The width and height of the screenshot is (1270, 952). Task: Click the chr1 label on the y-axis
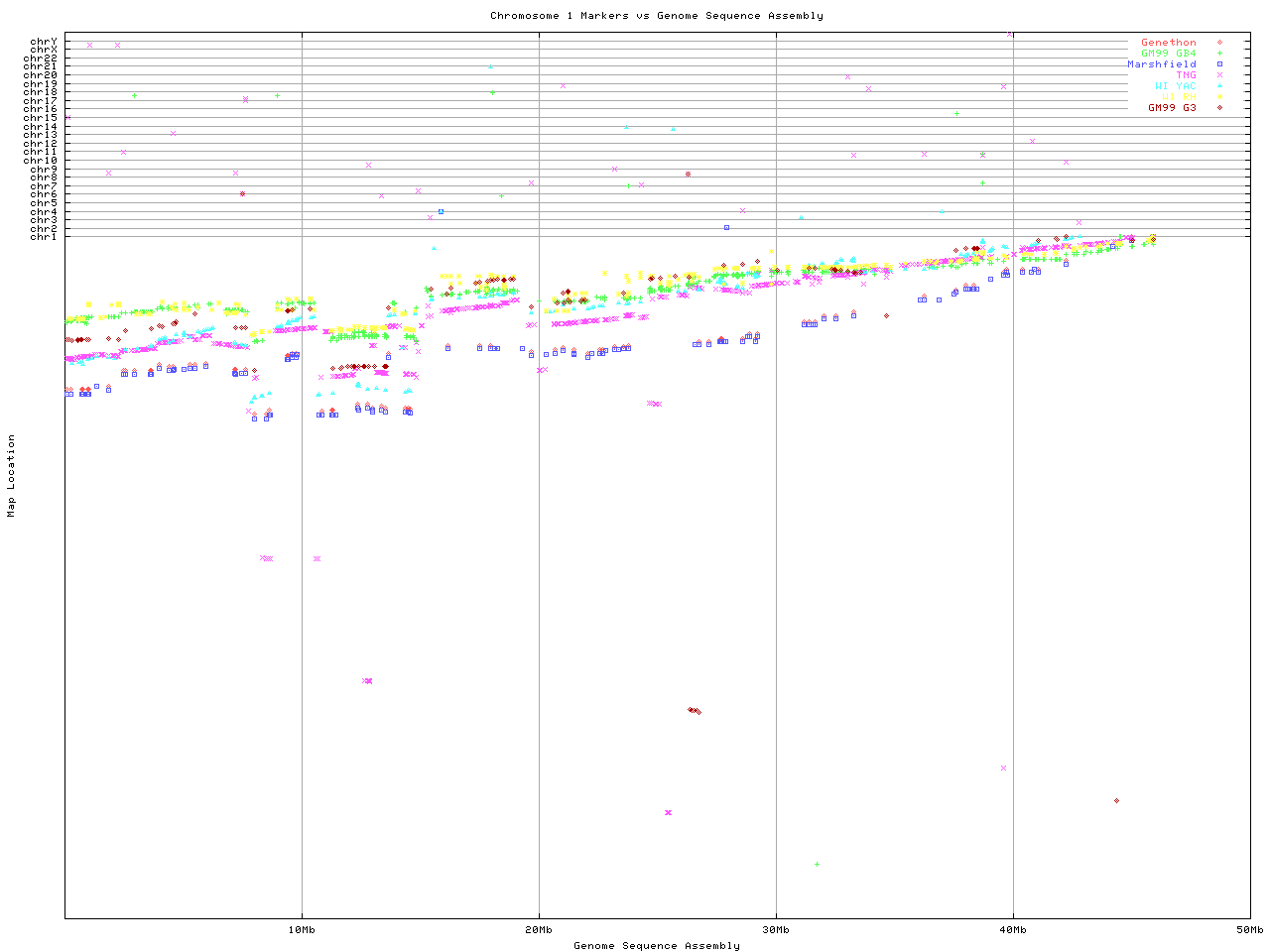[x=44, y=237]
